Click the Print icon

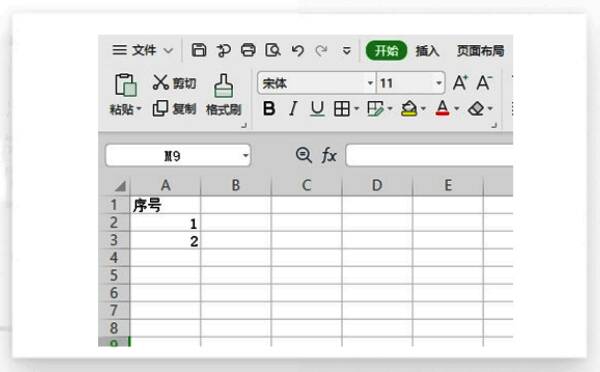pos(248,50)
